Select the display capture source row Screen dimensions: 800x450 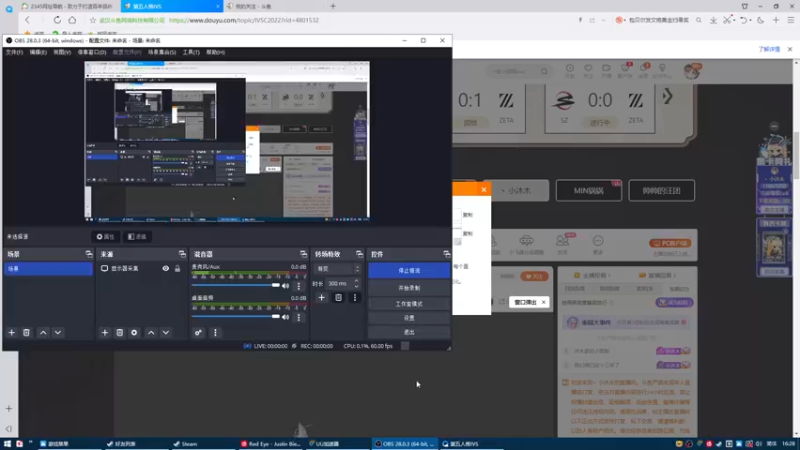coord(141,268)
